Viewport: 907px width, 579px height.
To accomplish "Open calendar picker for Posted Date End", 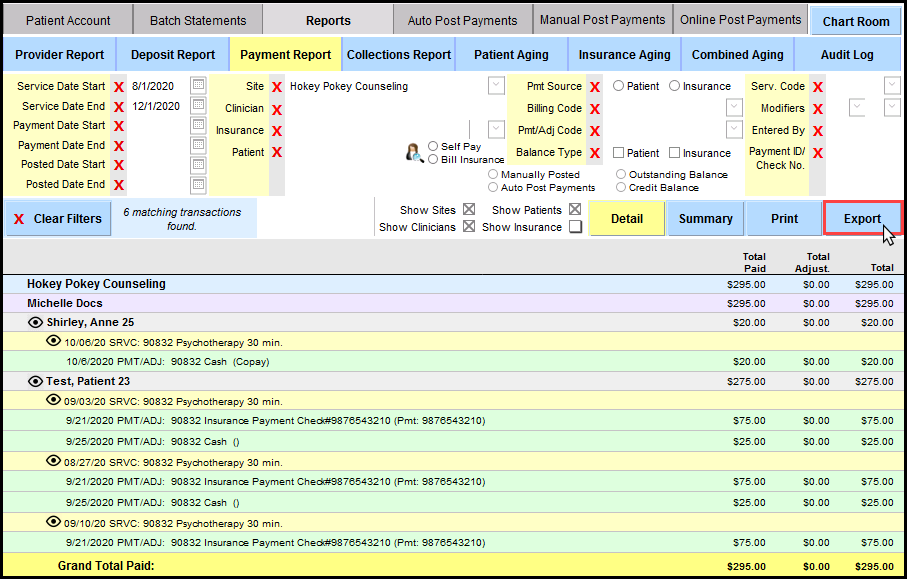I will [x=198, y=184].
